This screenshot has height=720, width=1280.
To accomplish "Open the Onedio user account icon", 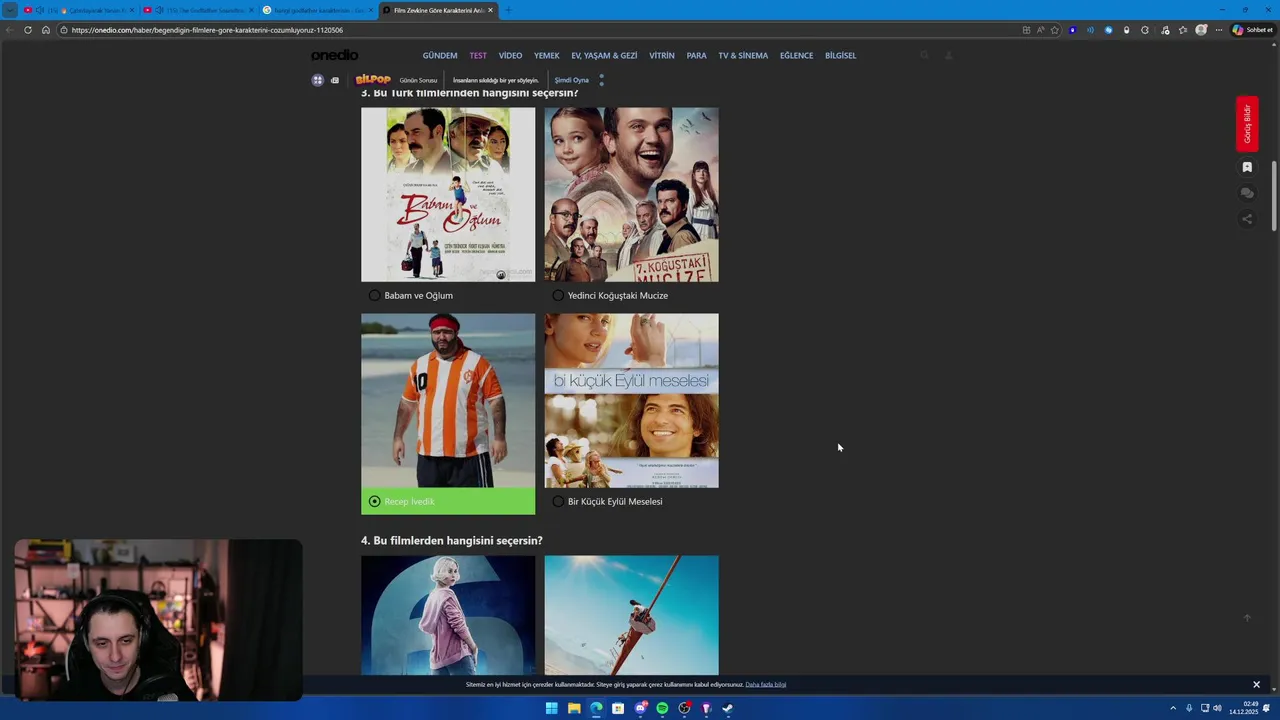I will point(948,55).
